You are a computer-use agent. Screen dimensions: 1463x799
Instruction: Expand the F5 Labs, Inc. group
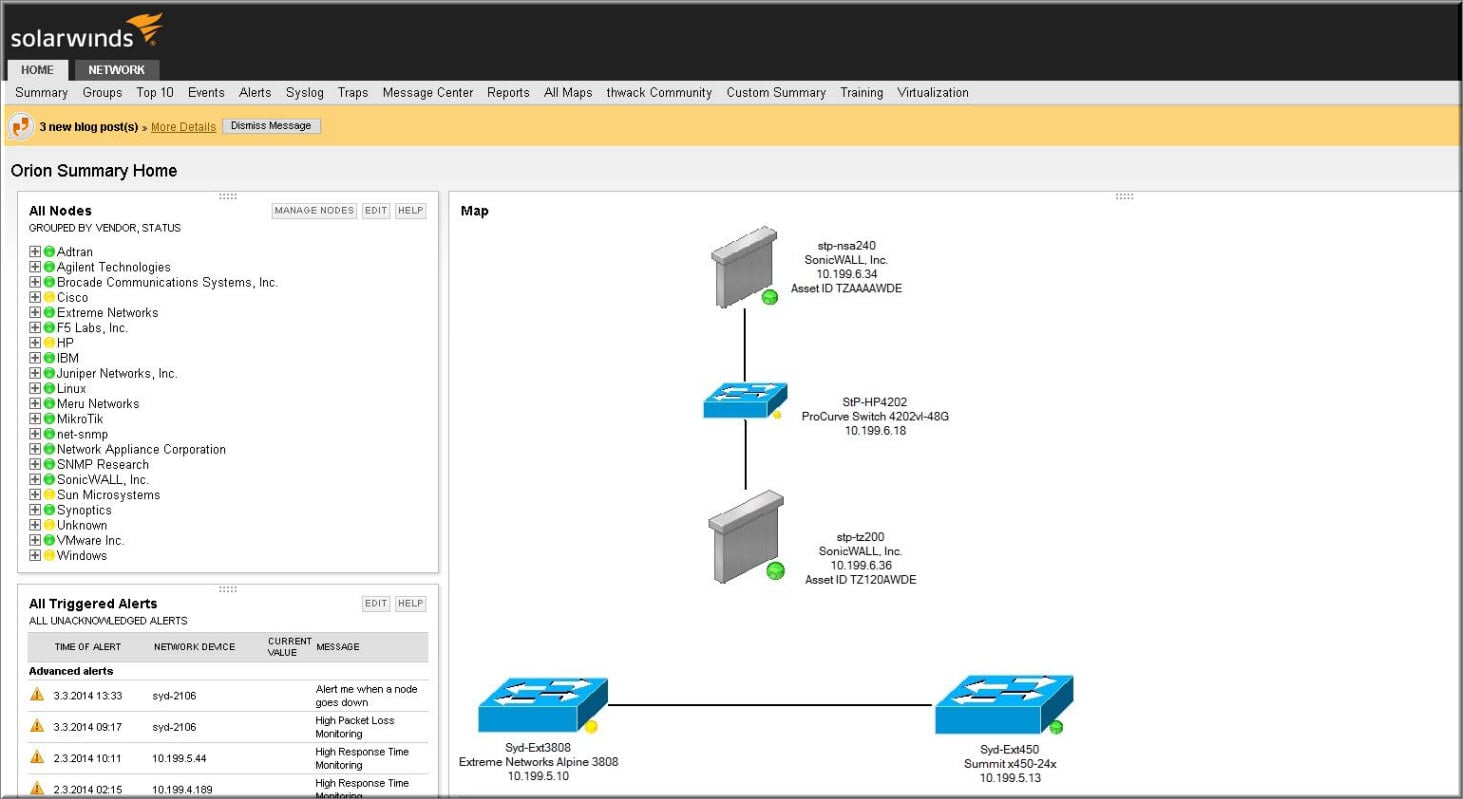(35, 328)
